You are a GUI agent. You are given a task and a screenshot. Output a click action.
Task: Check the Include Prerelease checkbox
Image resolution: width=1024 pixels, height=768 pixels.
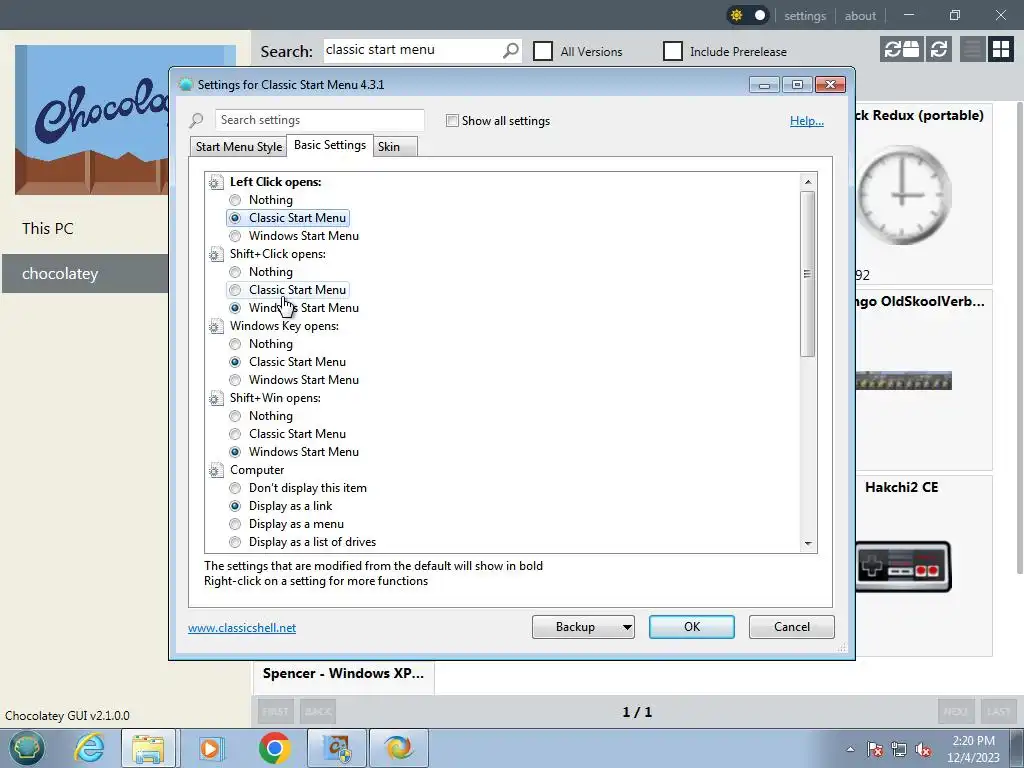(x=673, y=51)
